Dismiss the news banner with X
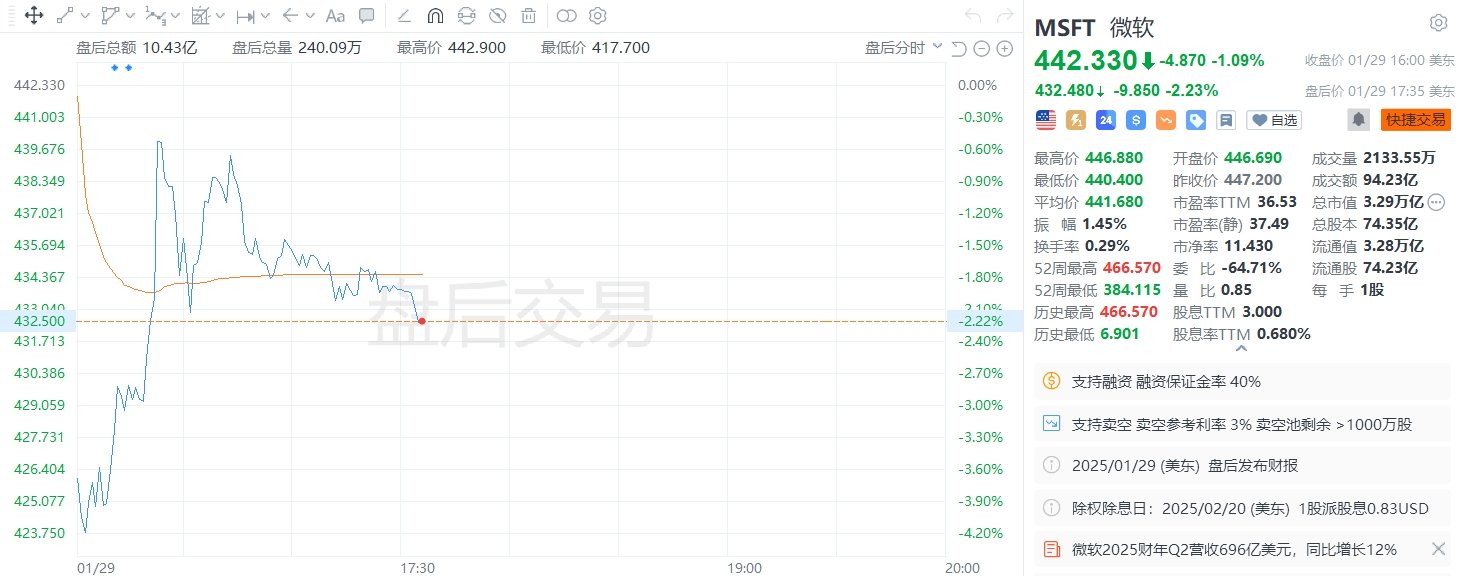This screenshot has width=1462, height=576. 1438,549
